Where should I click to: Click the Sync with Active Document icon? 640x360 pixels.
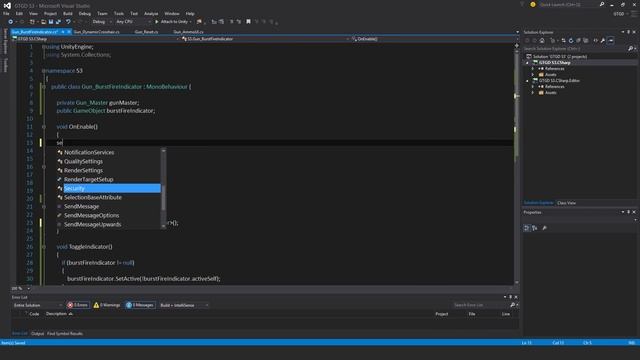coord(564,40)
